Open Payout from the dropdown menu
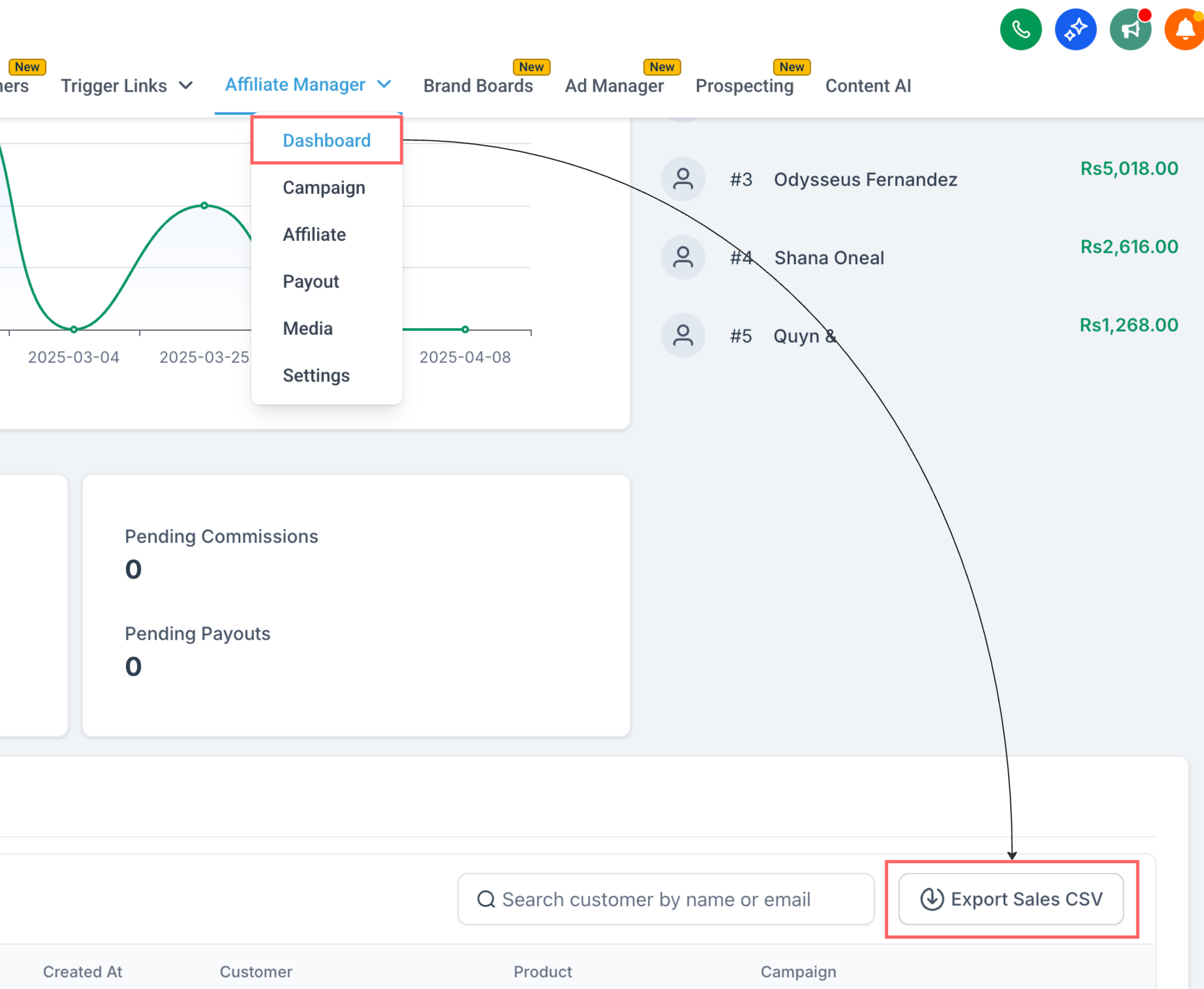Screen dimensions: 1204x989 (311, 282)
